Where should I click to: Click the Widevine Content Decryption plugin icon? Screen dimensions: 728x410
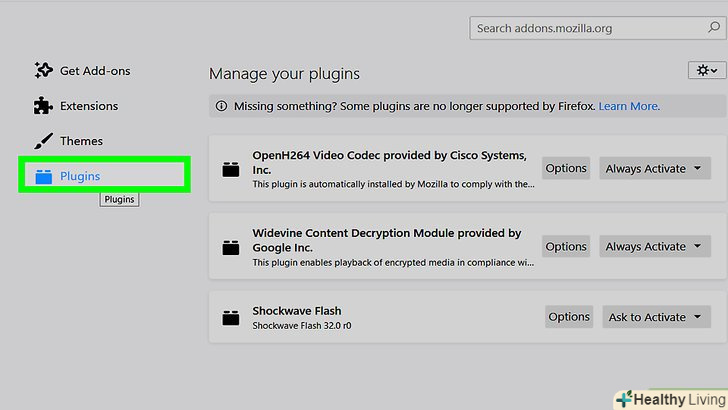tap(232, 248)
